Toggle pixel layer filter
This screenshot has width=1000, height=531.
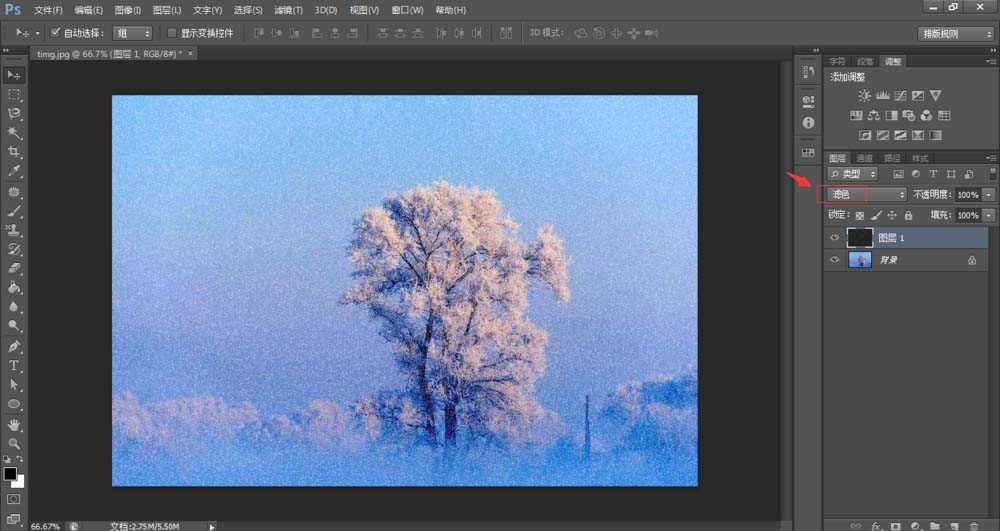(899, 174)
